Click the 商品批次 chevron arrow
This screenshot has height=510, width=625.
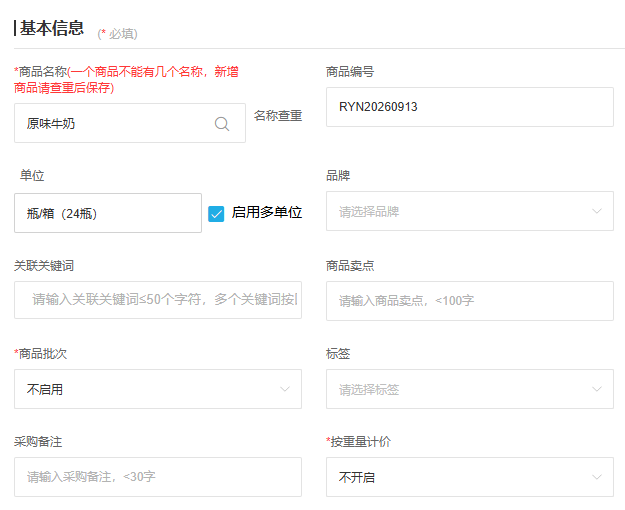pyautogui.click(x=285, y=389)
